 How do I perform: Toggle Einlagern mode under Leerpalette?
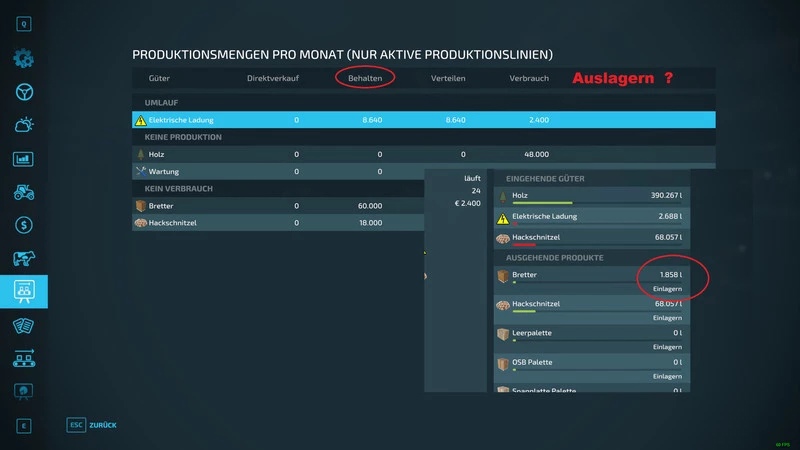[x=667, y=346]
